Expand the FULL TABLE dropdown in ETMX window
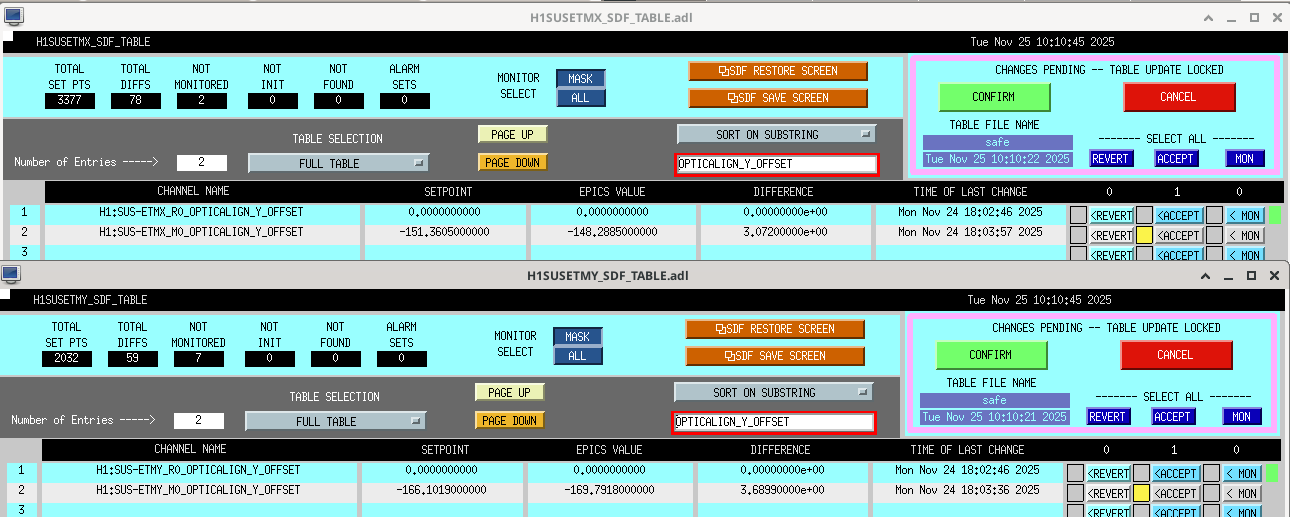 pos(339,163)
